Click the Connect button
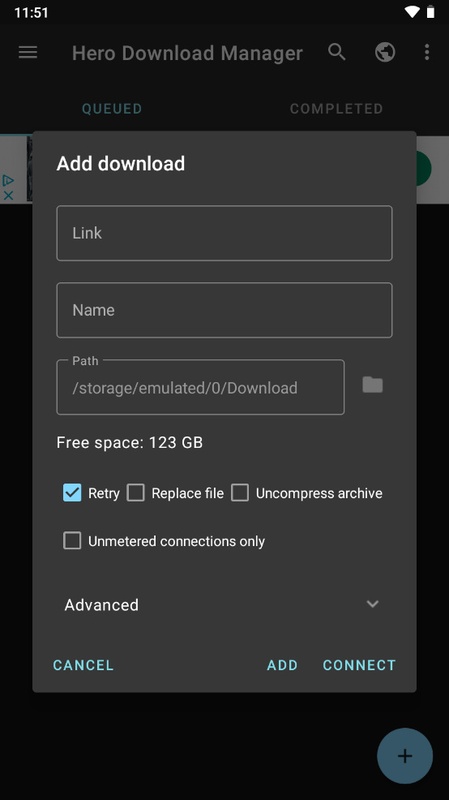The height and width of the screenshot is (800, 449). pos(359,665)
